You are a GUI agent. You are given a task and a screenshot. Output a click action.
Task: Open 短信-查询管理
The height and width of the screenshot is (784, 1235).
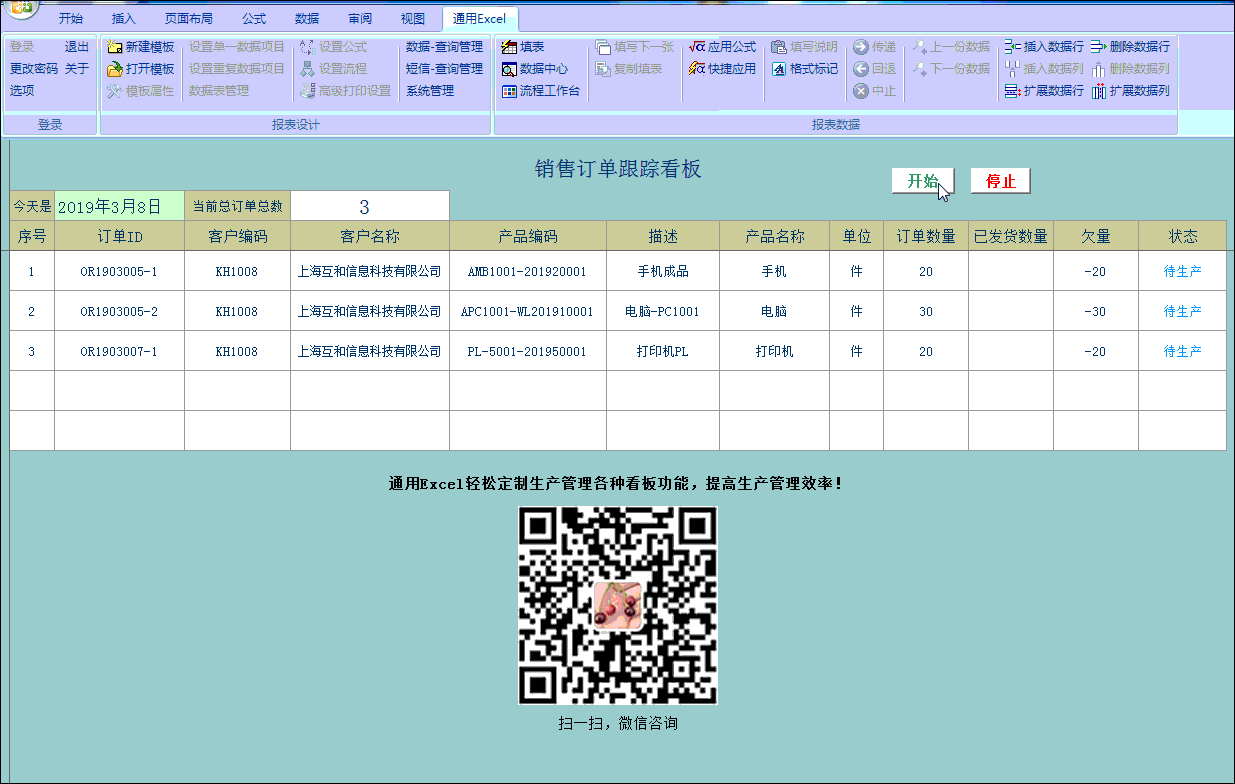click(x=444, y=69)
